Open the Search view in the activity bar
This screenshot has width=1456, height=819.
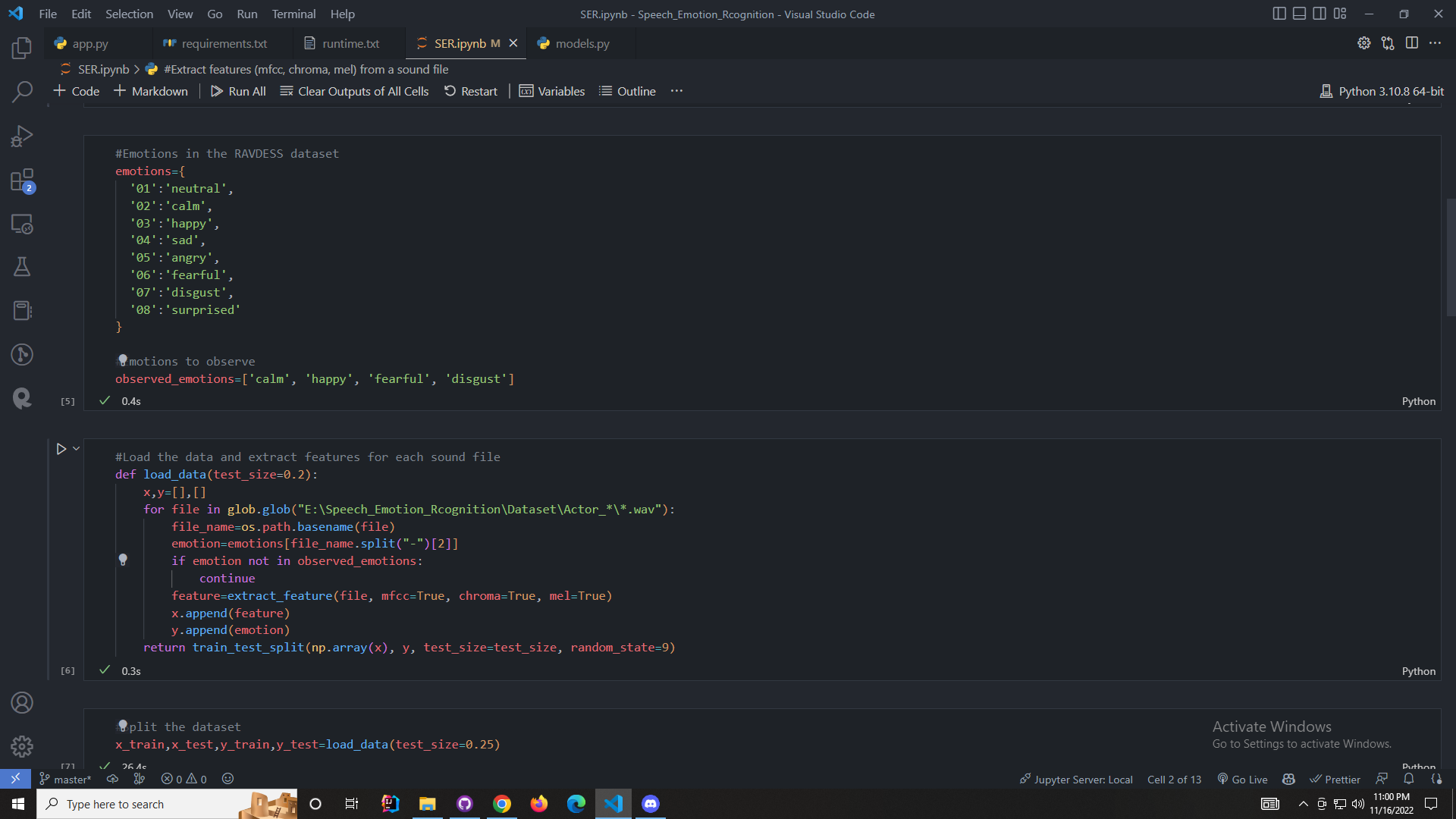click(x=22, y=91)
